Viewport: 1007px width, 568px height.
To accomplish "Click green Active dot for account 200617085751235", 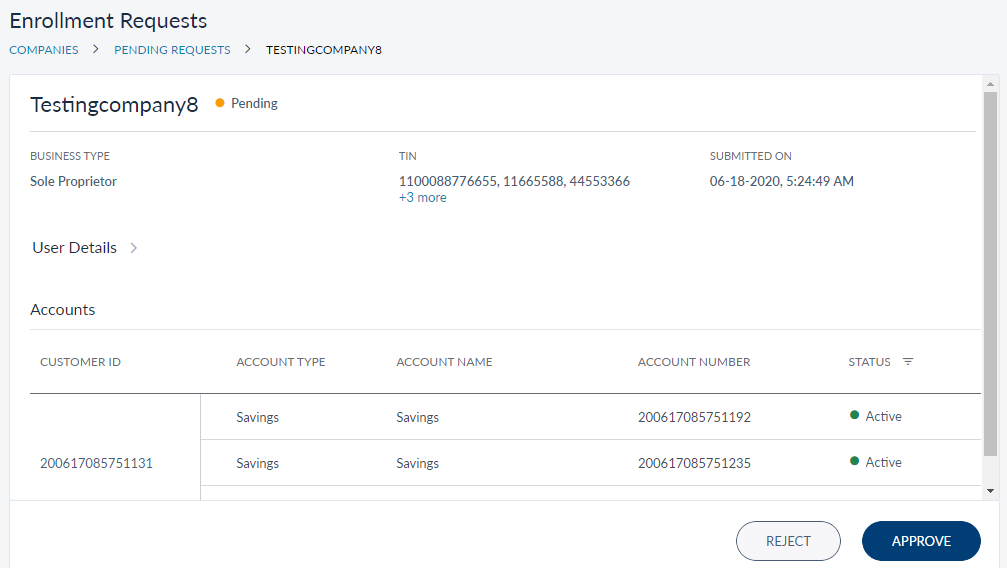I will [855, 462].
